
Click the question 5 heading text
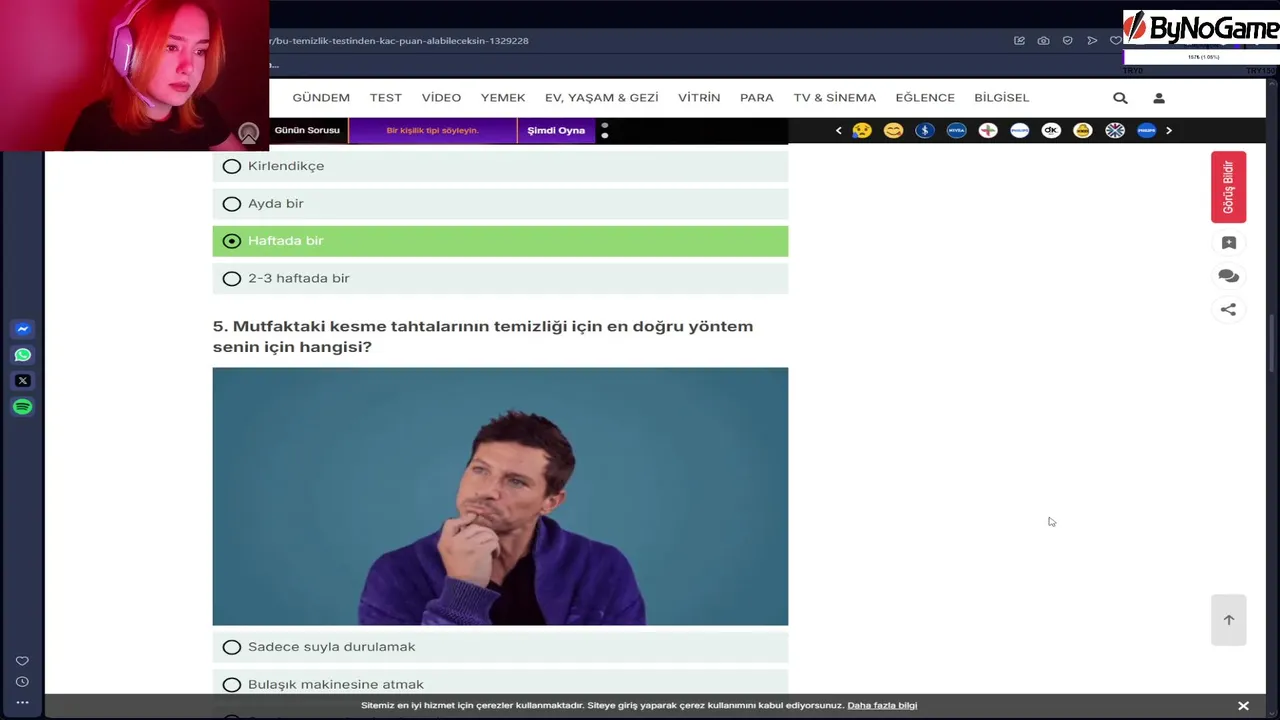(x=483, y=337)
